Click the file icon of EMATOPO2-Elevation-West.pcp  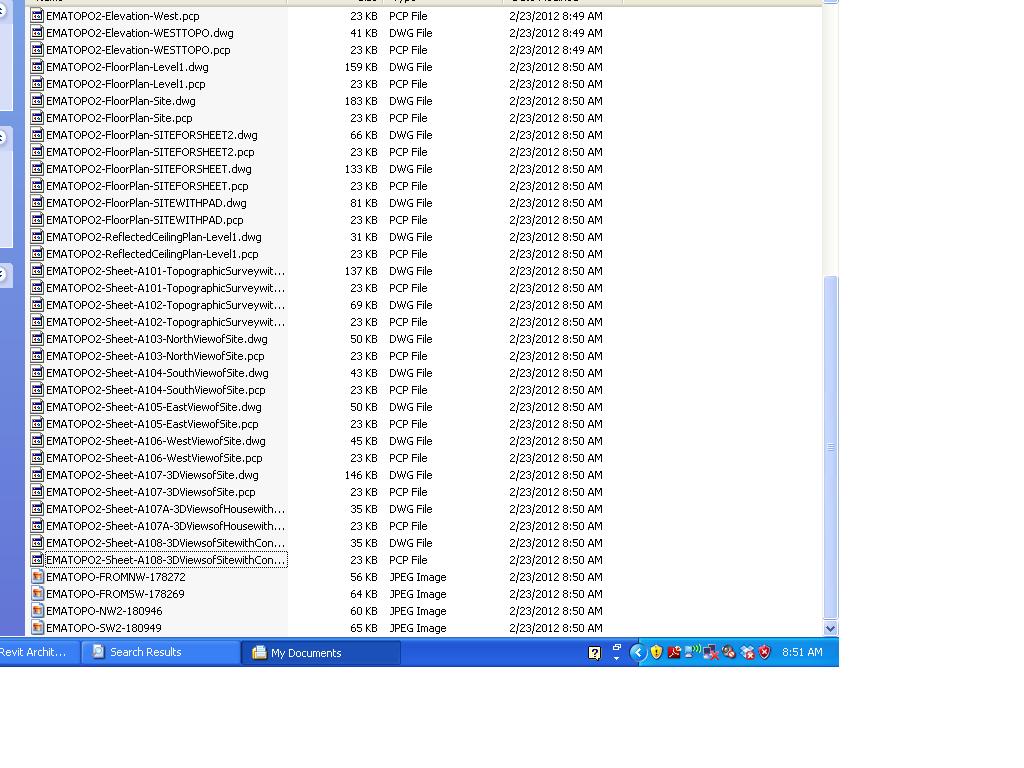click(37, 16)
